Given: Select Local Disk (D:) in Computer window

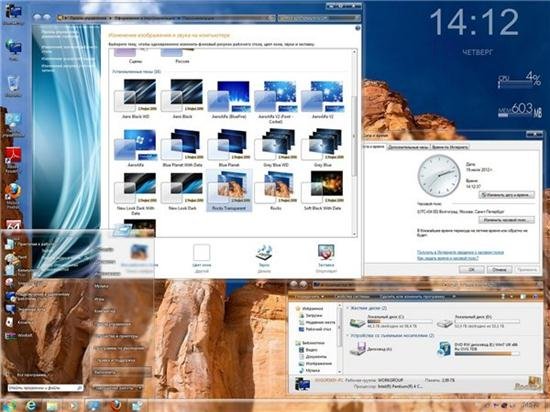Looking at the screenshot, I should [479, 321].
